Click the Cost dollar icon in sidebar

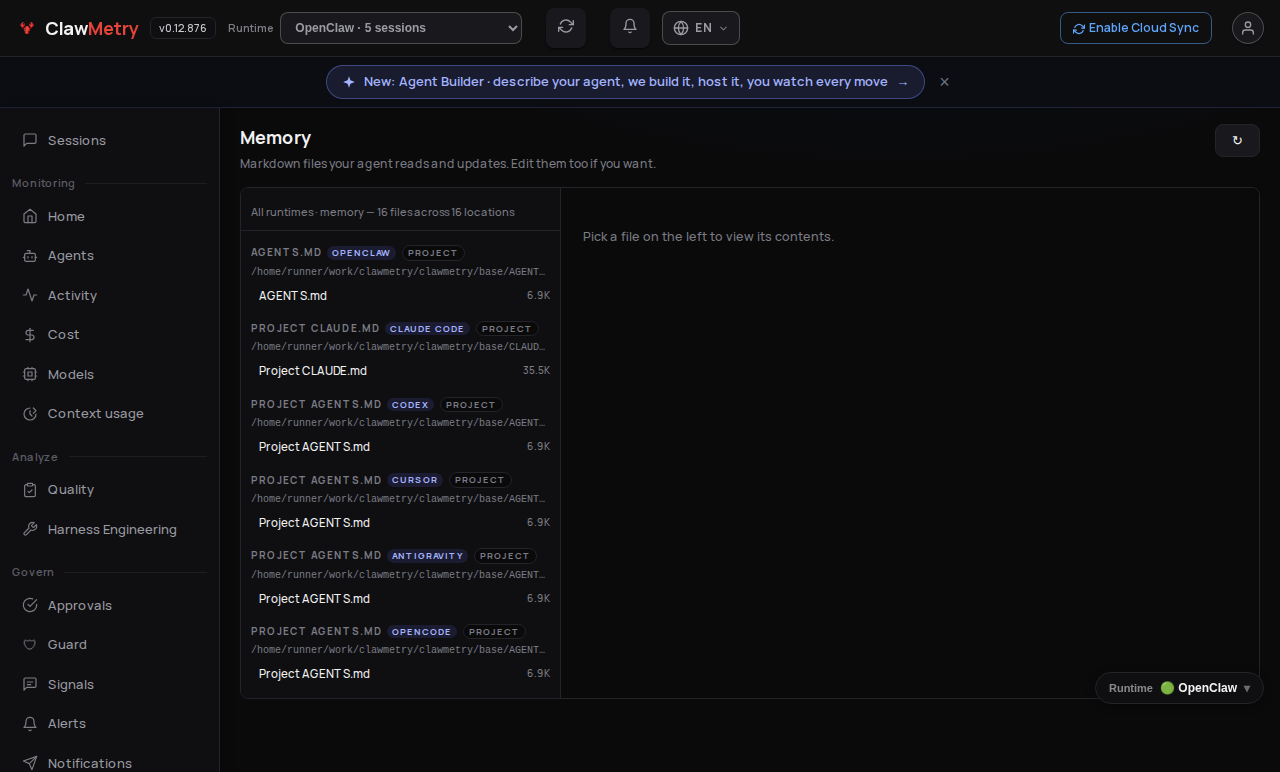click(30, 335)
